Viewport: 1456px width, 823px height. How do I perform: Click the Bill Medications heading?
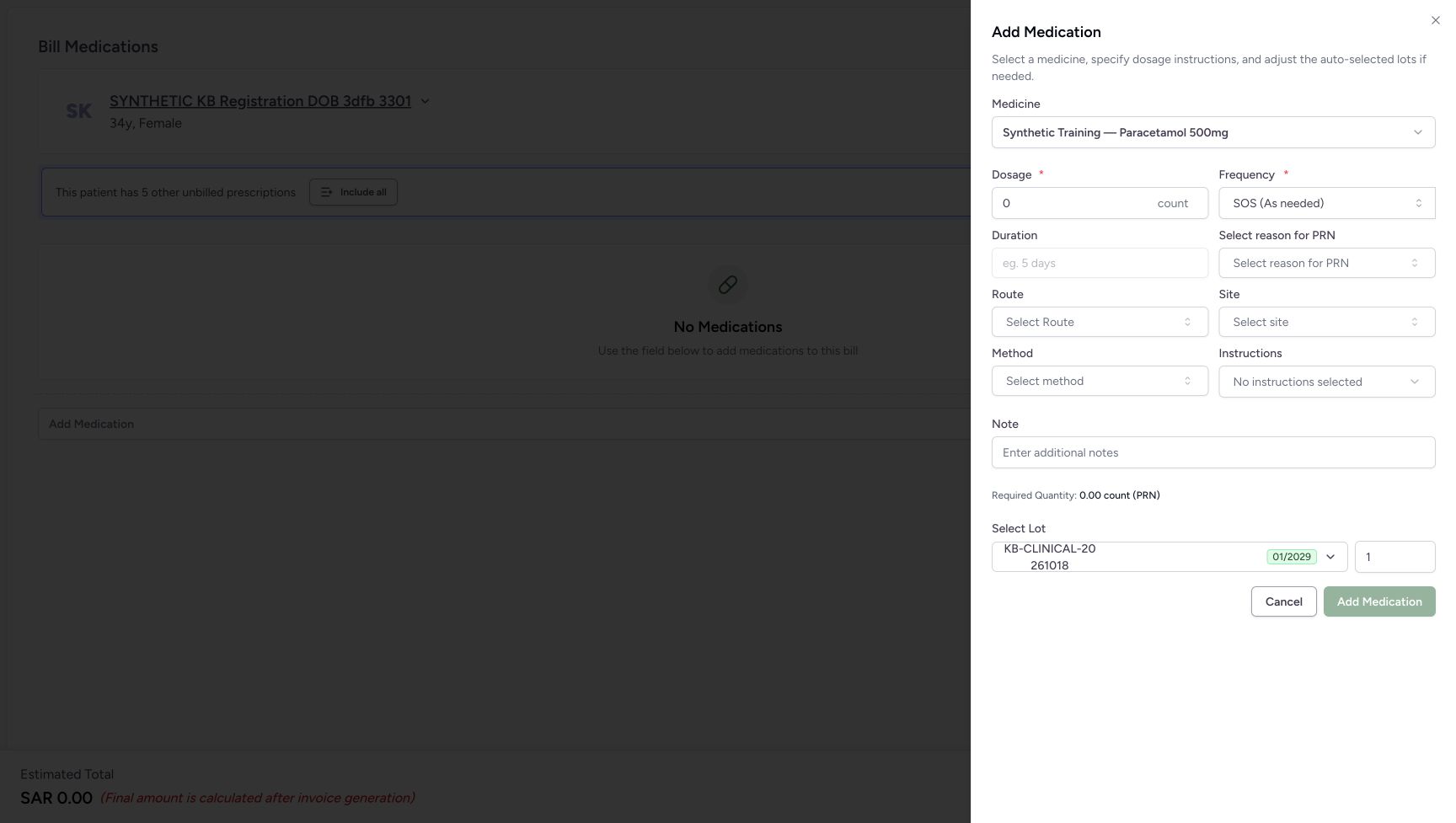(x=98, y=46)
